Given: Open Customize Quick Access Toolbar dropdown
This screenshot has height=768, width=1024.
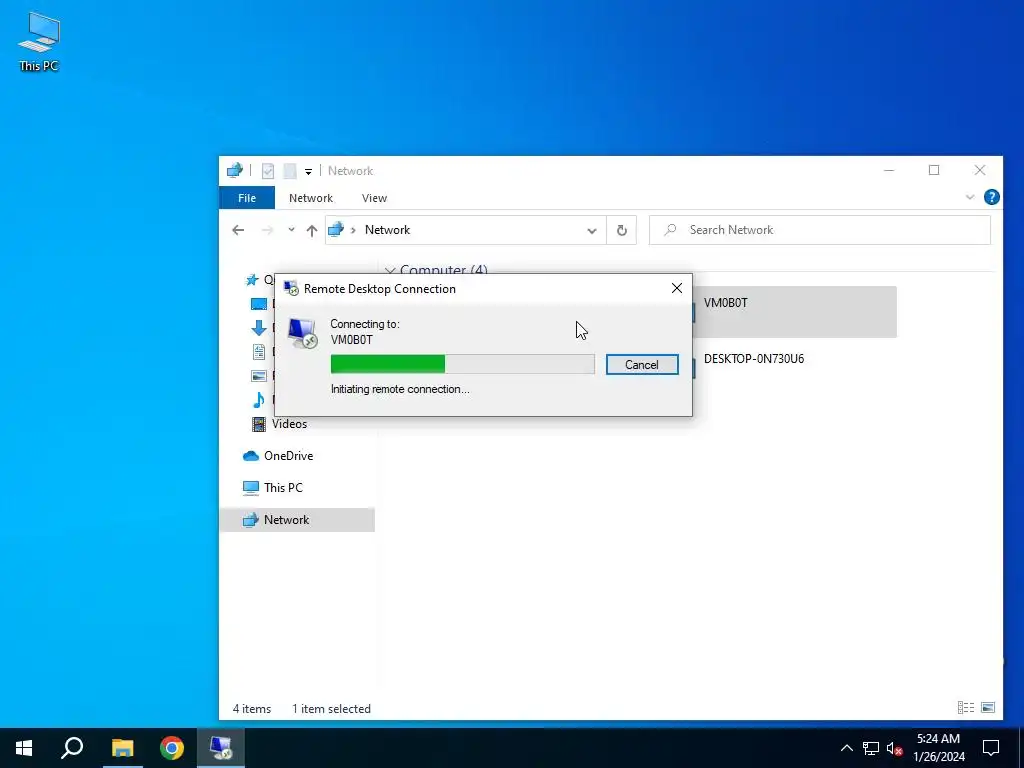Looking at the screenshot, I should click(308, 171).
